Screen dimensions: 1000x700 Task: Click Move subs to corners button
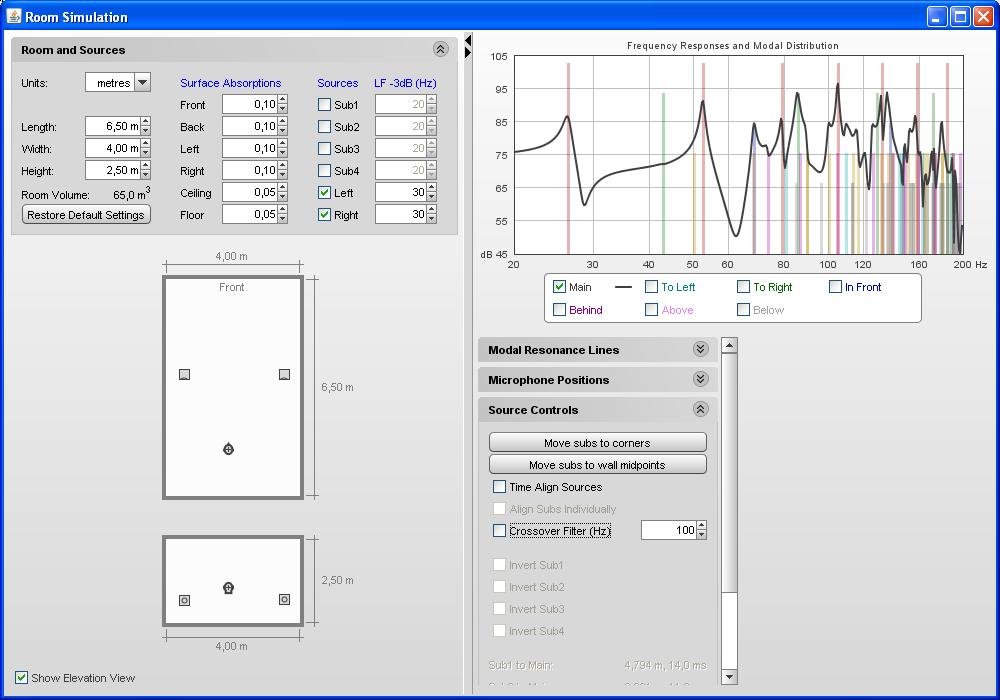(597, 443)
